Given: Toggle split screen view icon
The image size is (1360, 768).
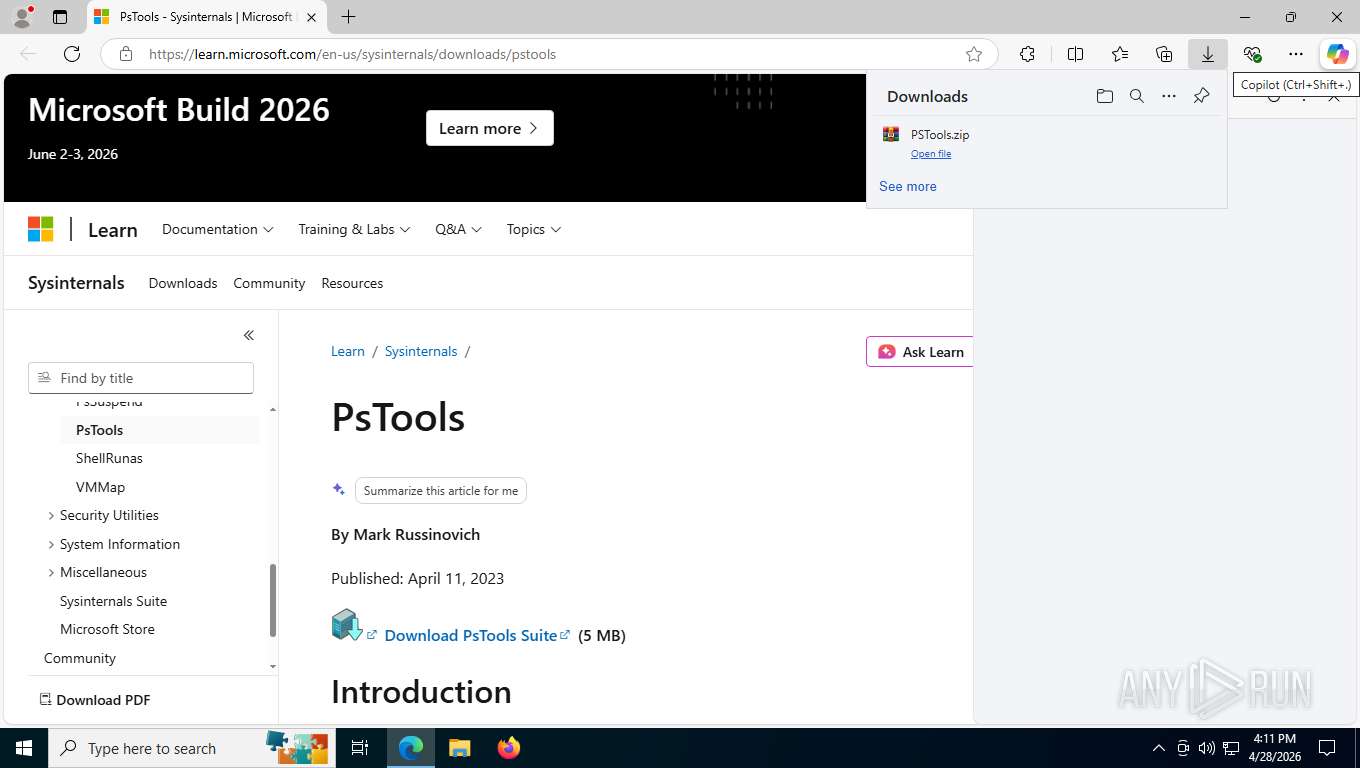Looking at the screenshot, I should pyautogui.click(x=1076, y=54).
